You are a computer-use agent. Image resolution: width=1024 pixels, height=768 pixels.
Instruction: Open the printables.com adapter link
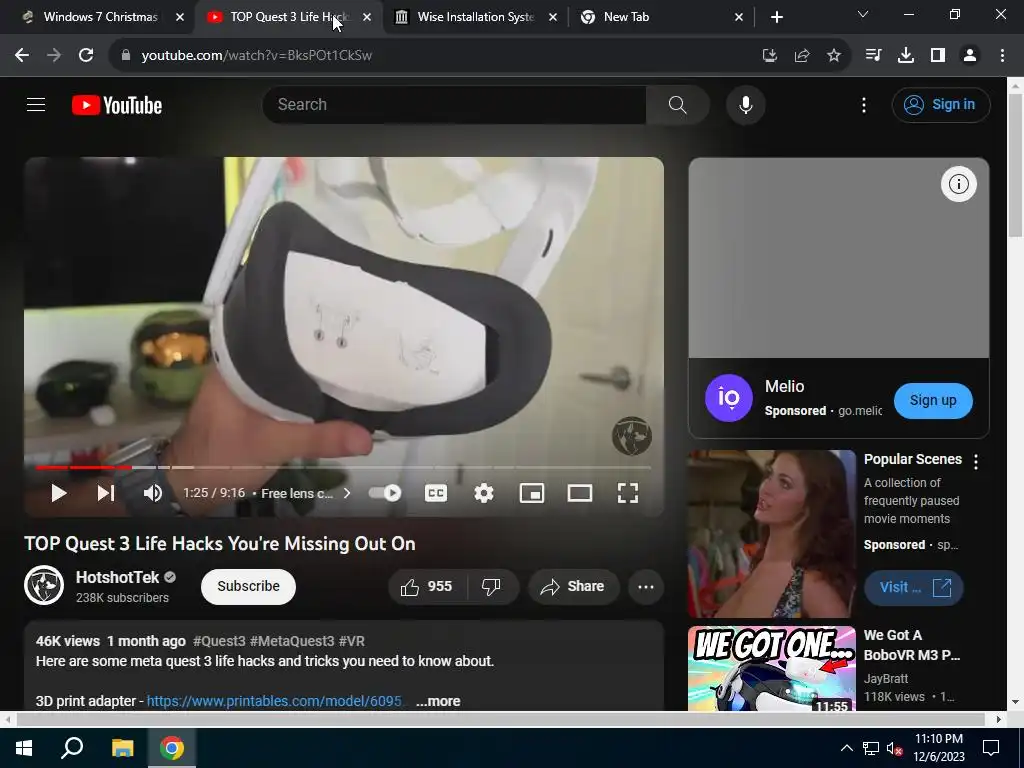[x=274, y=701]
